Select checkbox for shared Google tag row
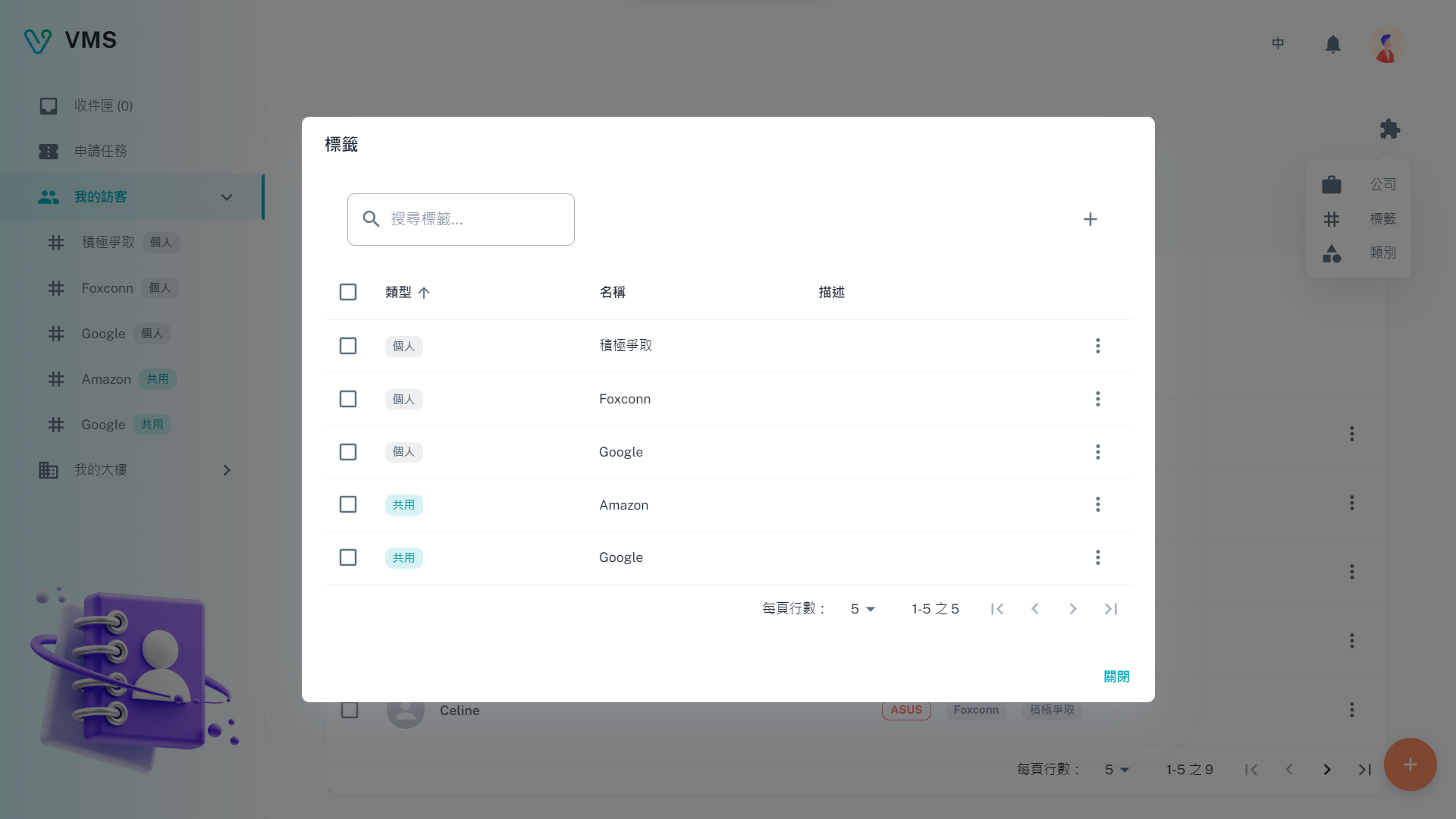 tap(348, 557)
